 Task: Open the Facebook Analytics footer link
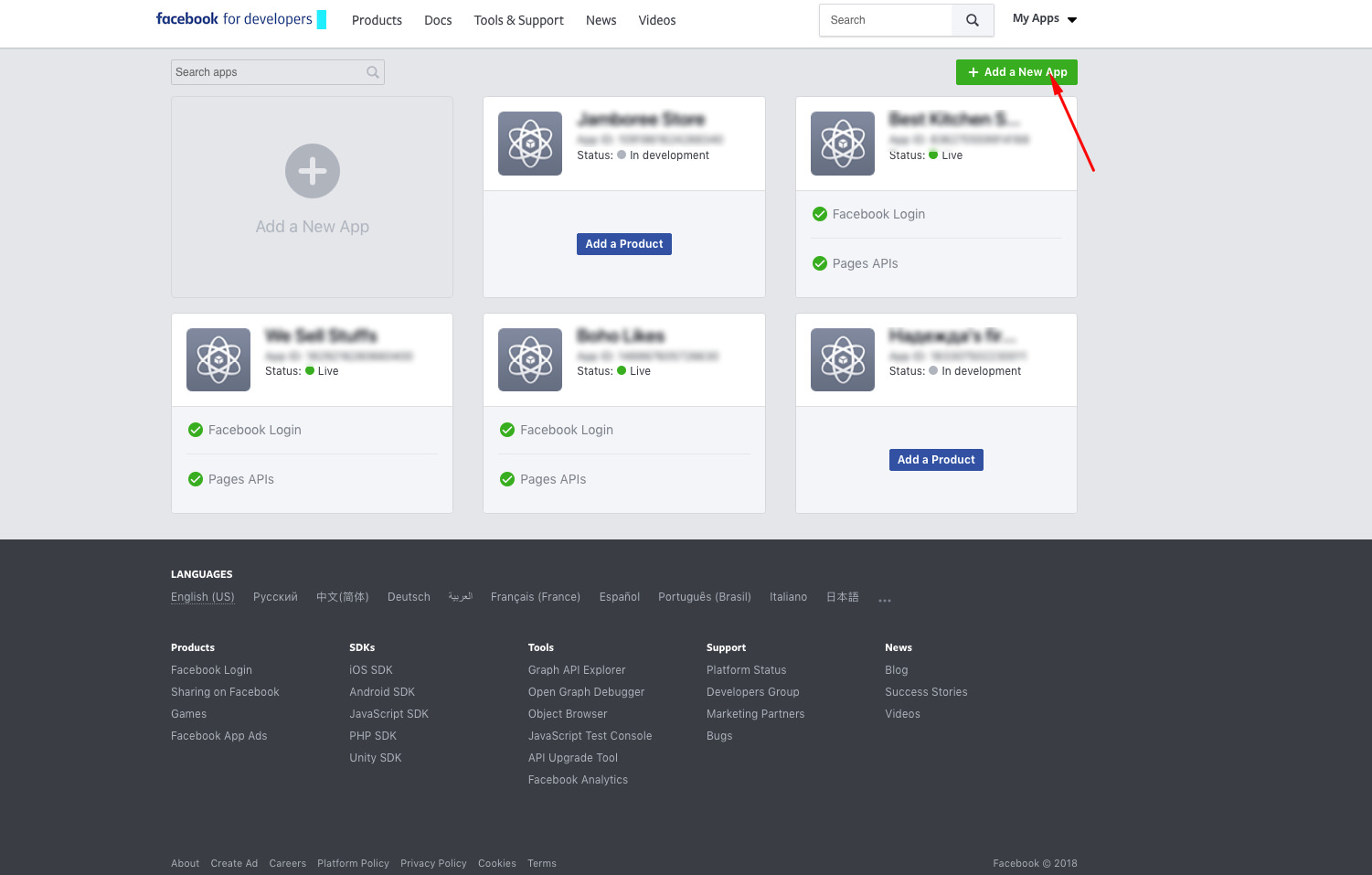point(578,780)
